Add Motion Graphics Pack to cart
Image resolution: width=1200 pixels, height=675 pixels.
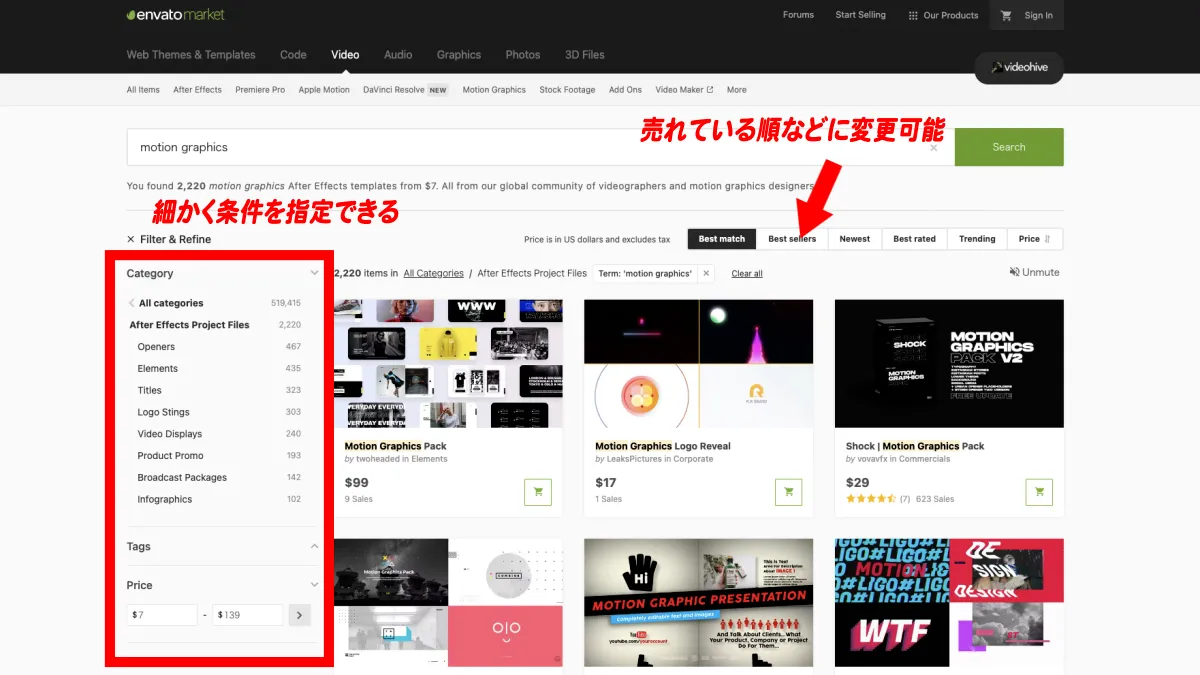click(538, 492)
